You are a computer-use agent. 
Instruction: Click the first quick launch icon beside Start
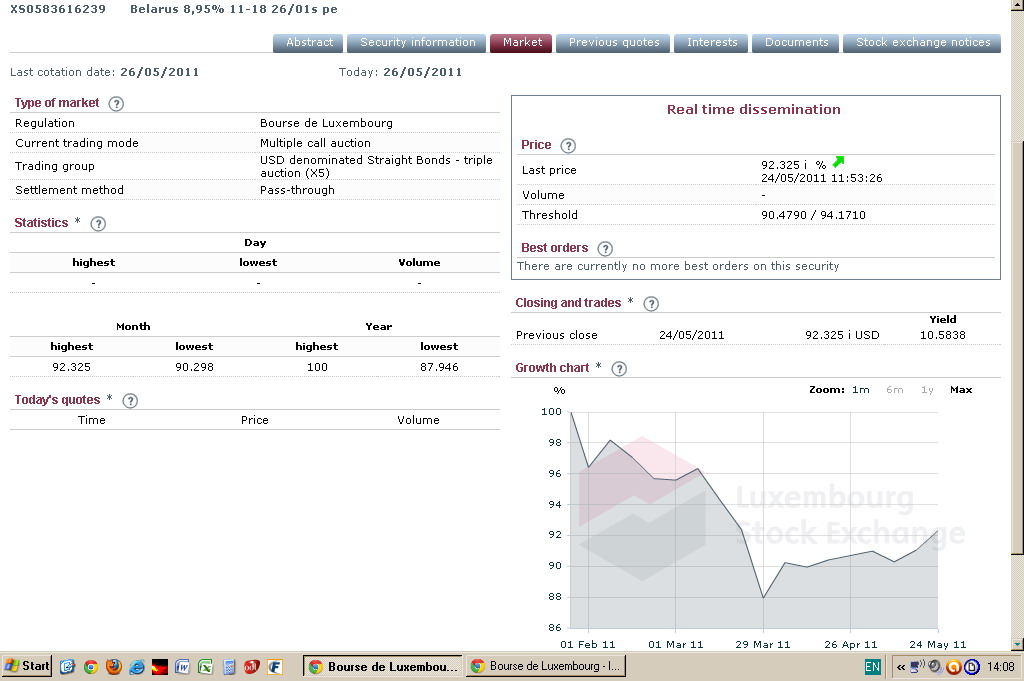(67, 667)
